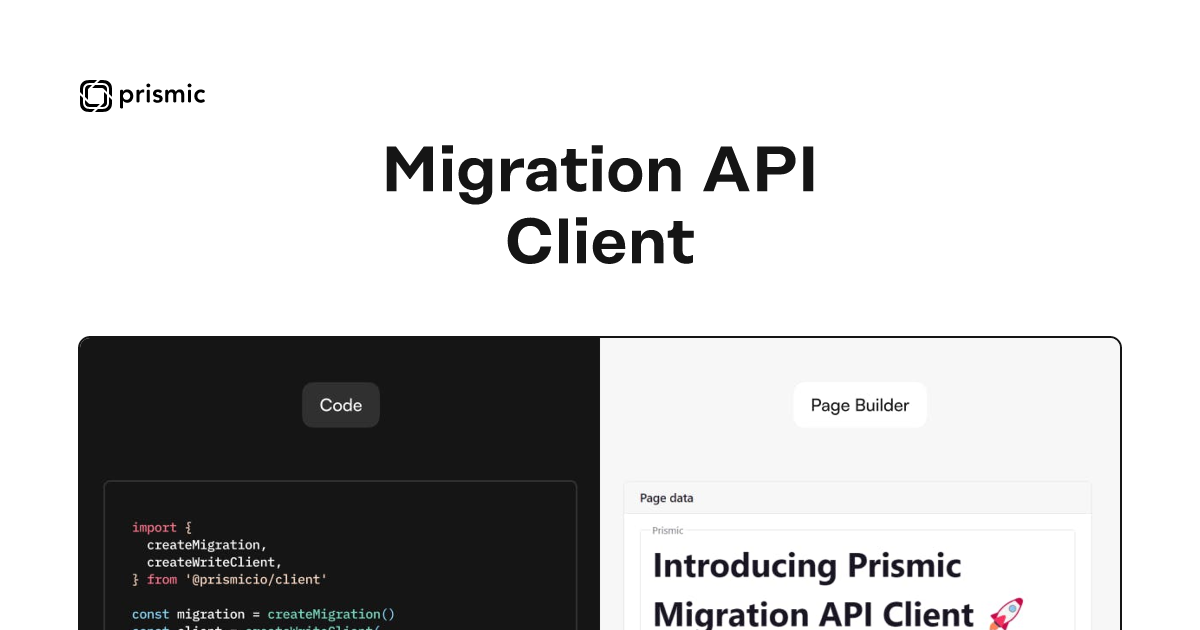Collapse the code snippet block

point(340,550)
